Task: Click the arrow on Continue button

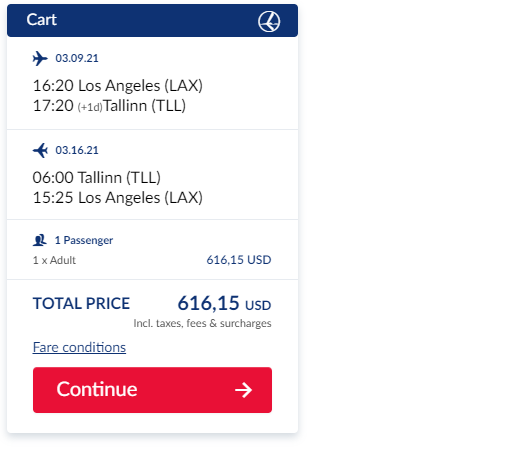Action: pyautogui.click(x=243, y=390)
